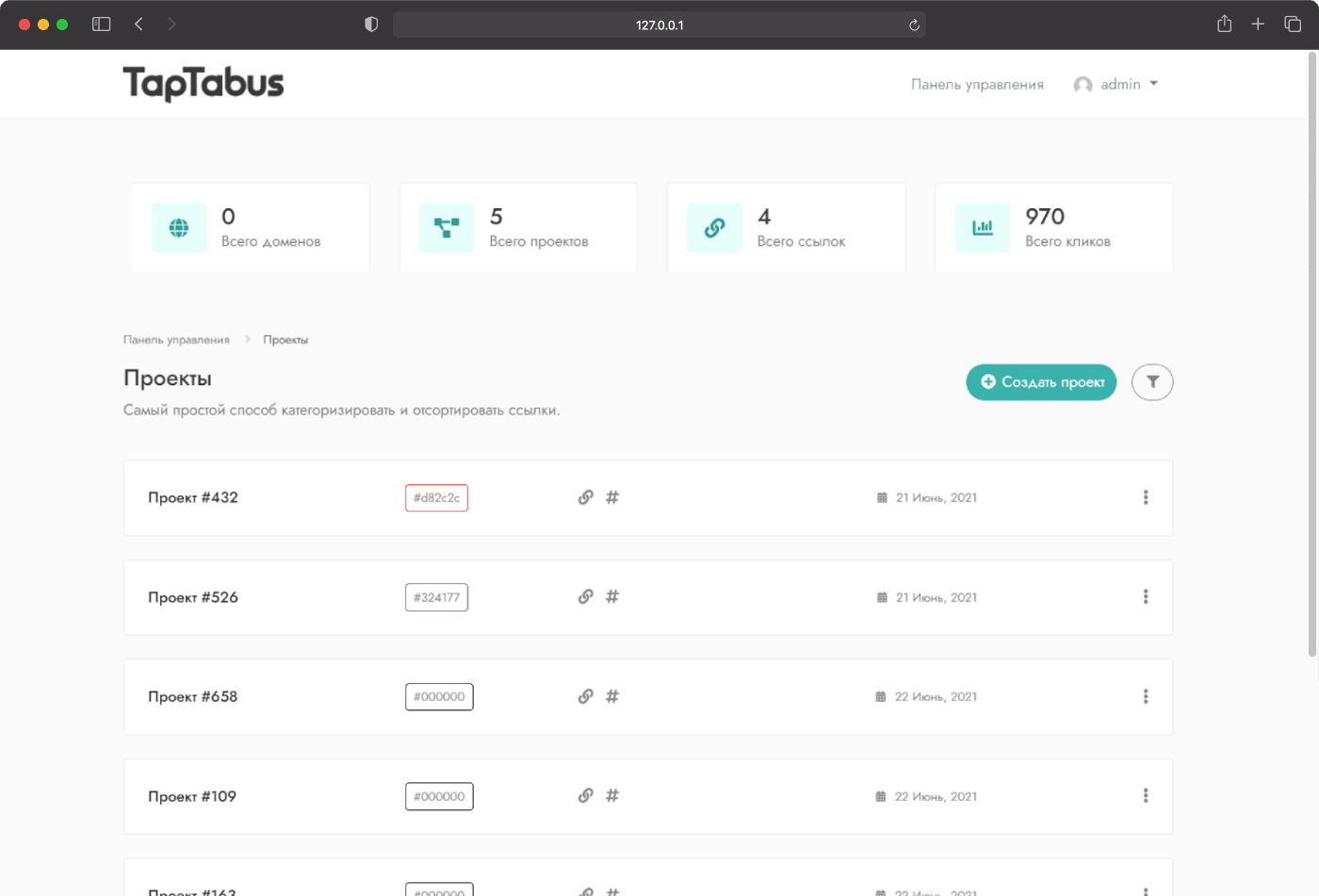Reload the page in browser
Viewport: 1319px width, 896px height.
coord(914,24)
